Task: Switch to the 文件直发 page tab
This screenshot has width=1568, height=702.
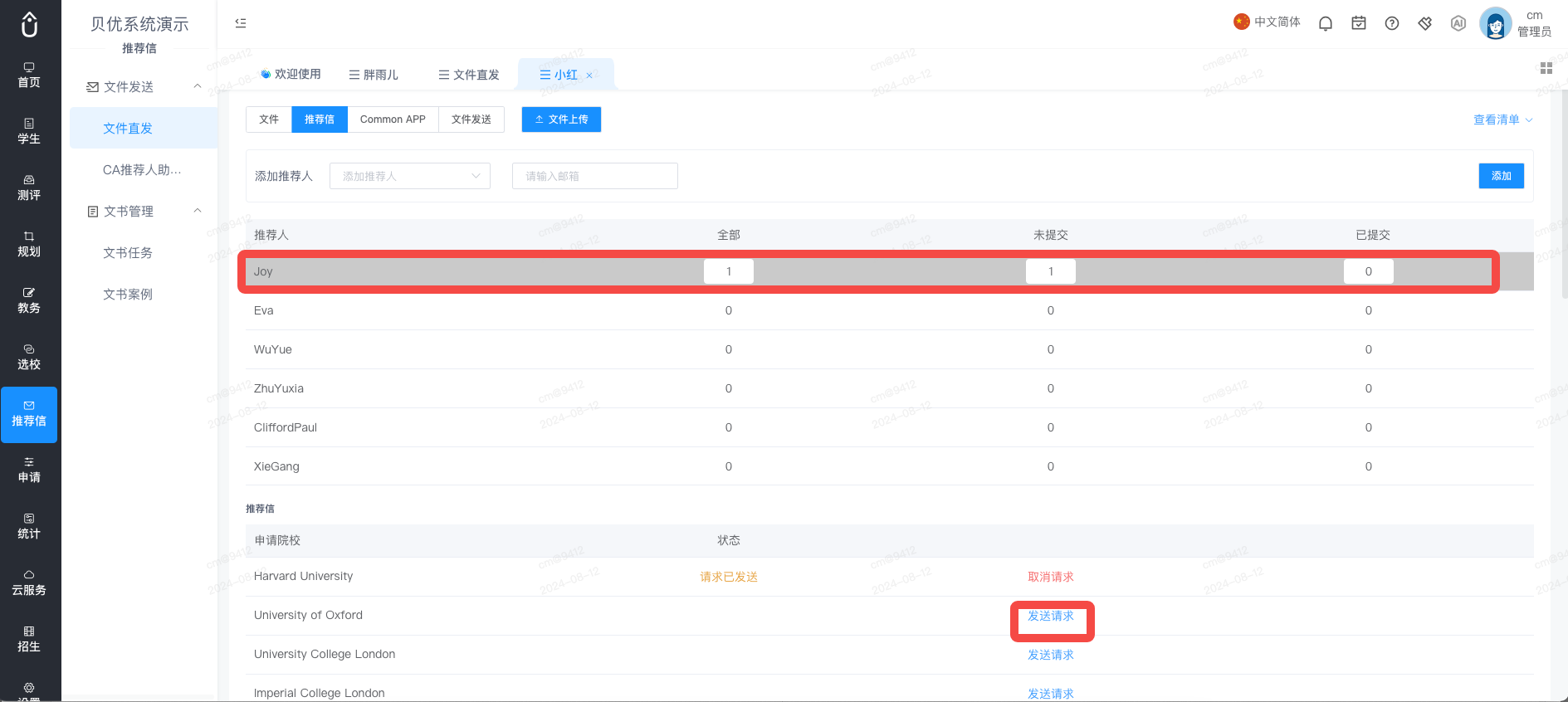Action: click(x=469, y=75)
